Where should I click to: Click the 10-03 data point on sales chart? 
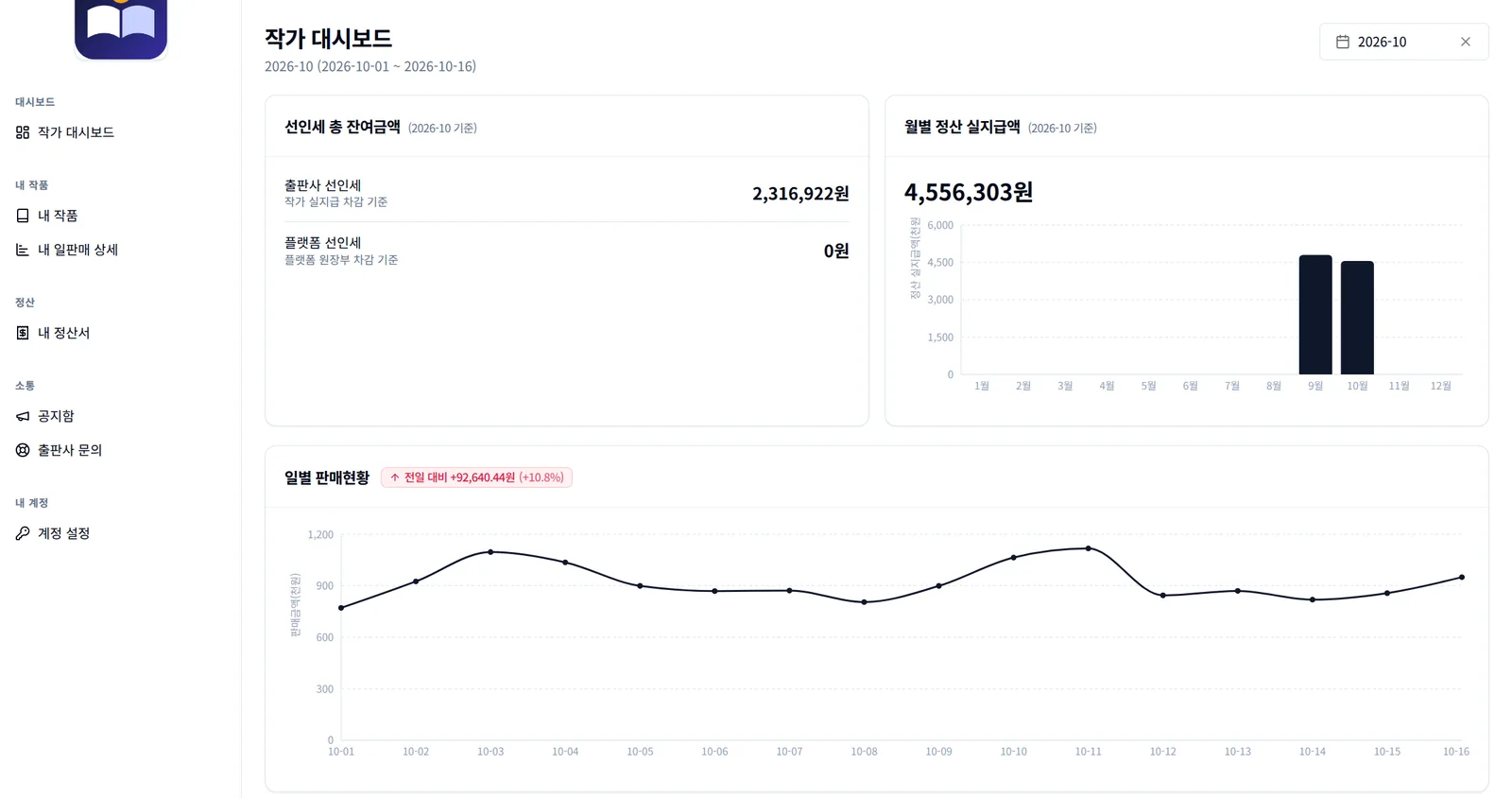click(490, 552)
